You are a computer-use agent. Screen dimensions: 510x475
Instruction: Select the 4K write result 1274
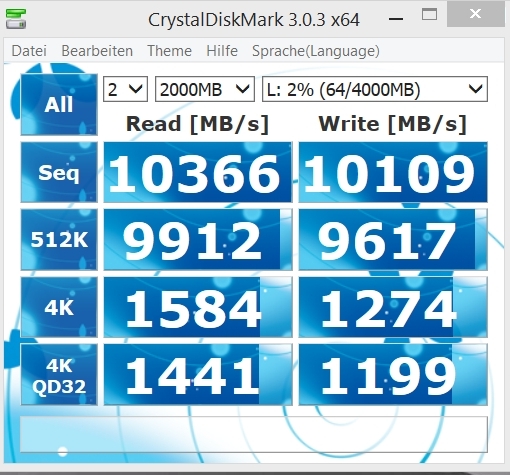pyautogui.click(x=393, y=307)
